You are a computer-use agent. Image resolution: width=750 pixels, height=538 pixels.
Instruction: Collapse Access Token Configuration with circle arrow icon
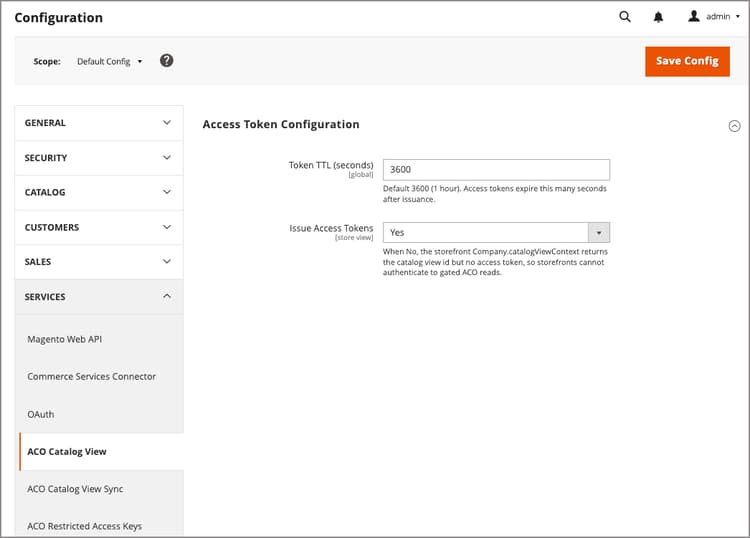(734, 126)
